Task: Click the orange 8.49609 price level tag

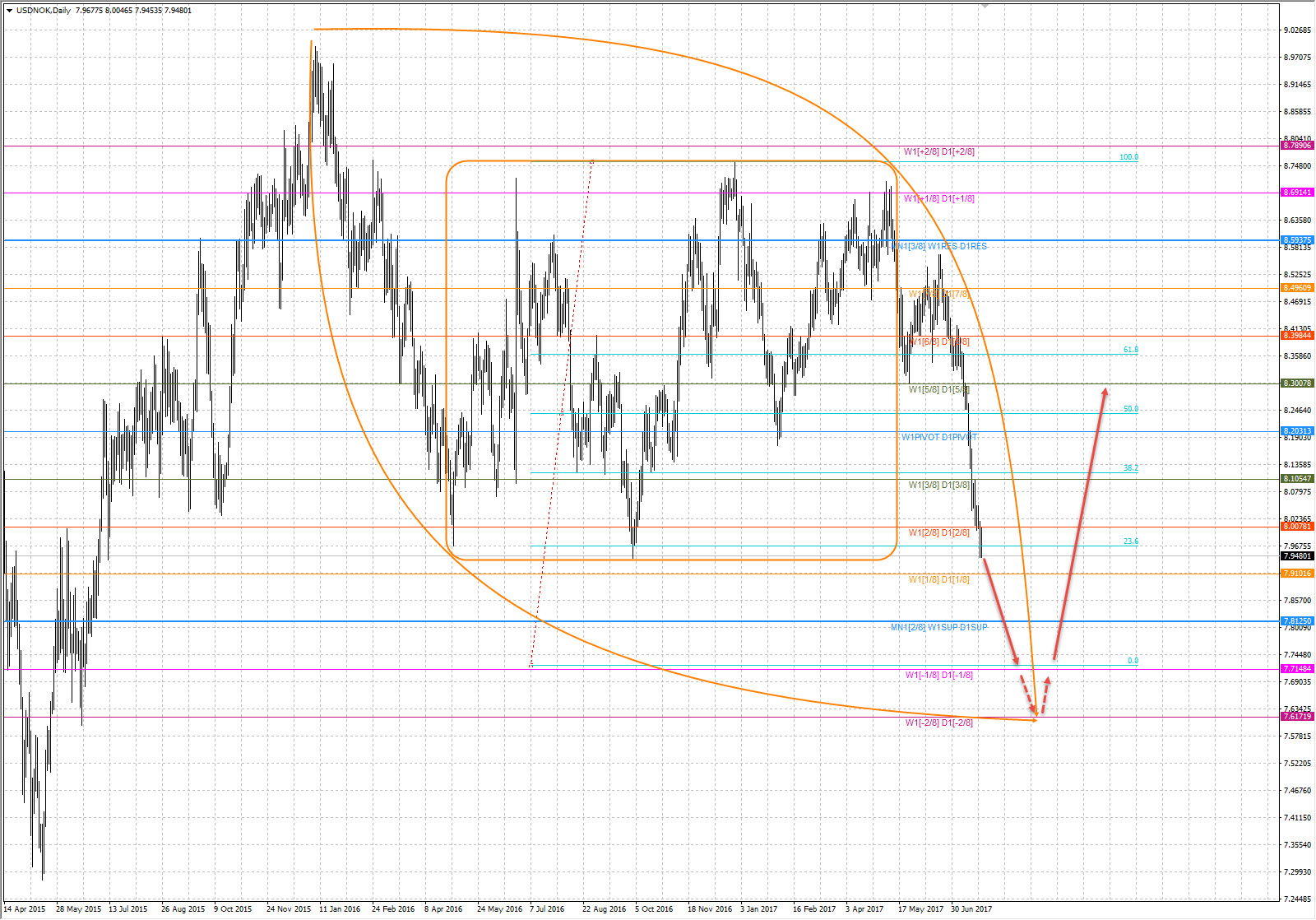Action: (x=1296, y=288)
